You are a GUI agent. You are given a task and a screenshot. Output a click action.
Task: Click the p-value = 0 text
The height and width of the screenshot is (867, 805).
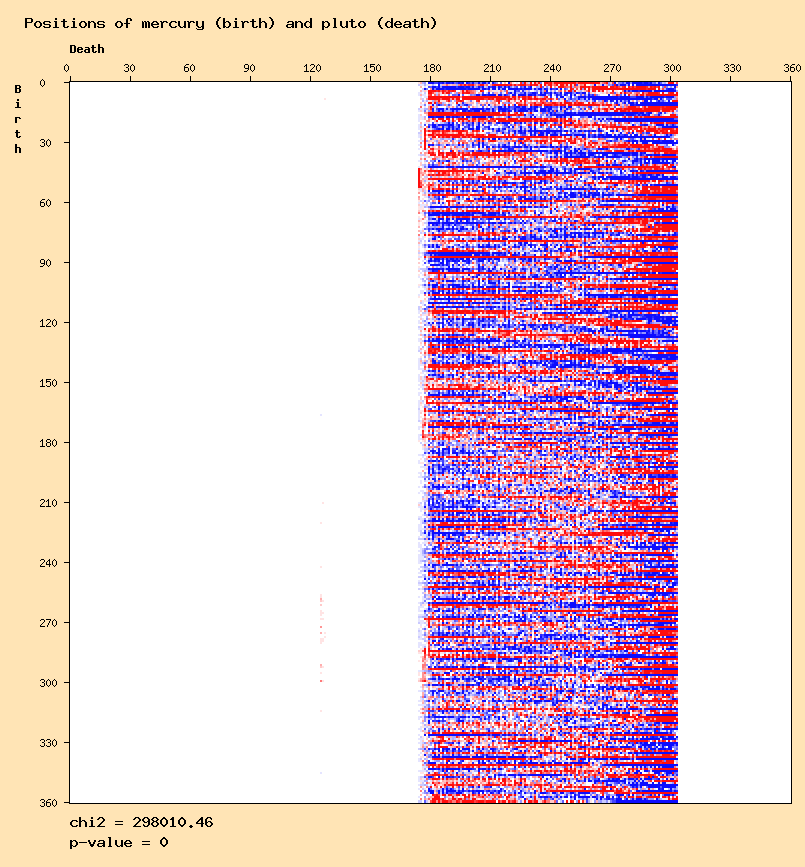118,843
